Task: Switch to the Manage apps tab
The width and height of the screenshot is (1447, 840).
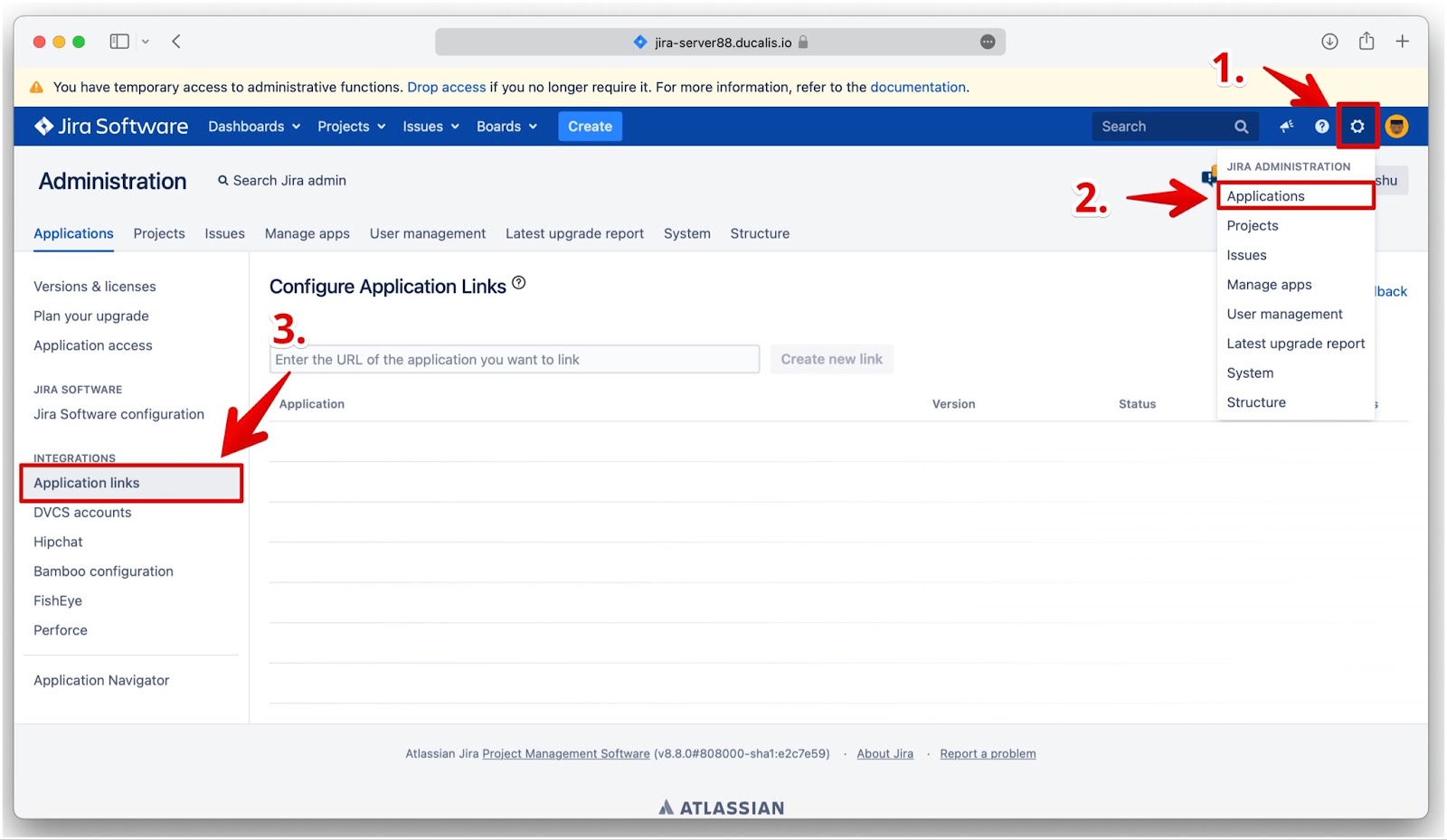Action: click(x=307, y=233)
